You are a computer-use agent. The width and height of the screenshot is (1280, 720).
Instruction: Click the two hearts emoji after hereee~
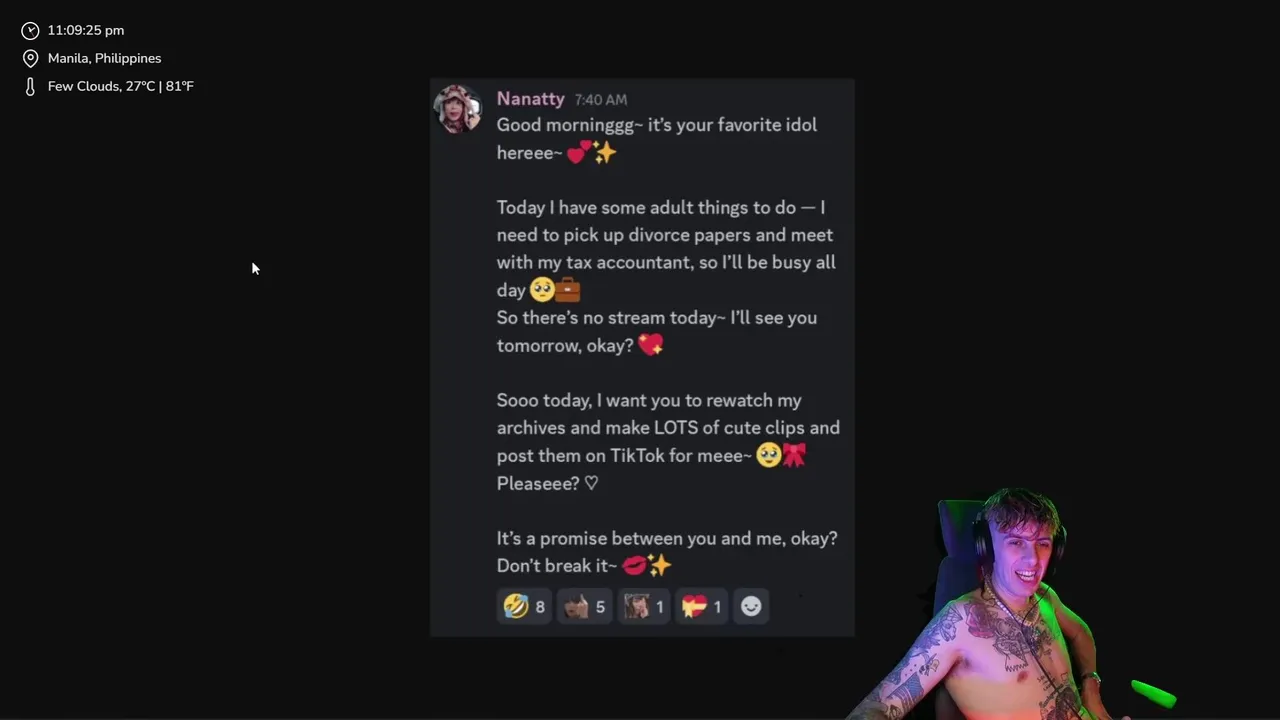(579, 153)
